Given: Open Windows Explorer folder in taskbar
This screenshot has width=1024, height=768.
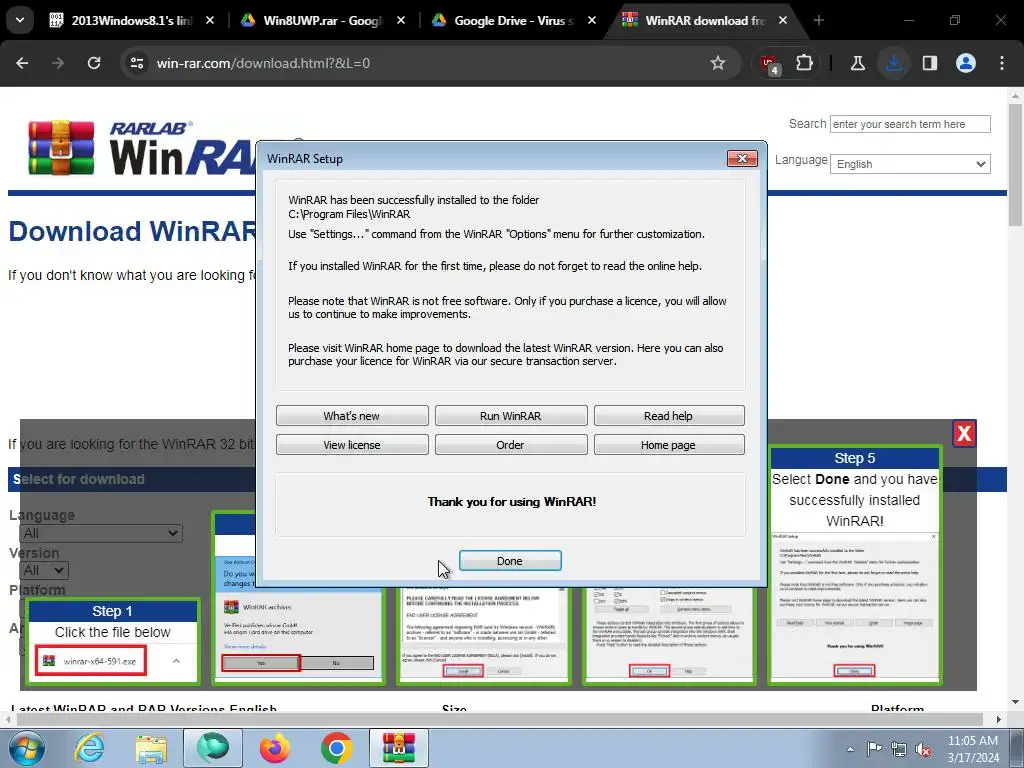Looking at the screenshot, I should pos(151,748).
